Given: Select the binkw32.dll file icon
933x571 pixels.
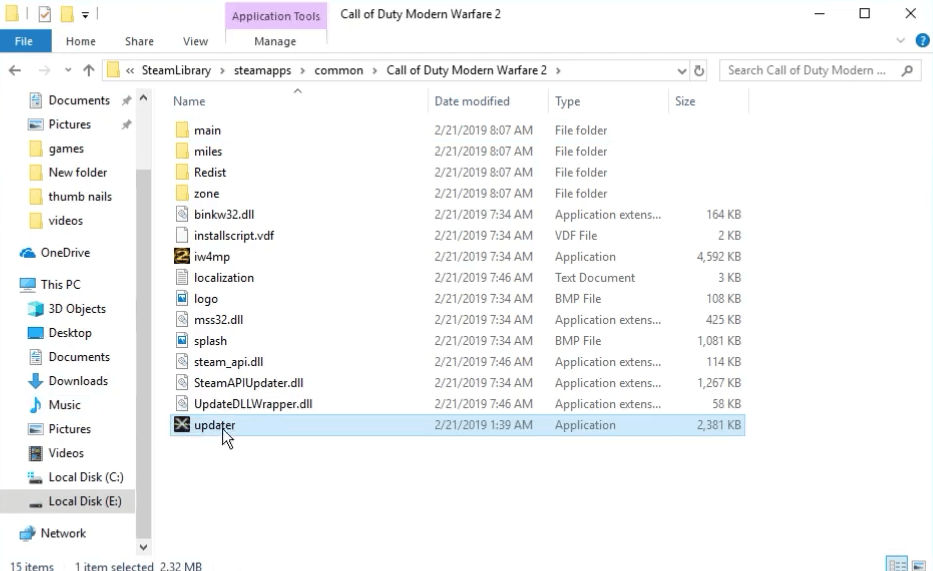Looking at the screenshot, I should (181, 214).
